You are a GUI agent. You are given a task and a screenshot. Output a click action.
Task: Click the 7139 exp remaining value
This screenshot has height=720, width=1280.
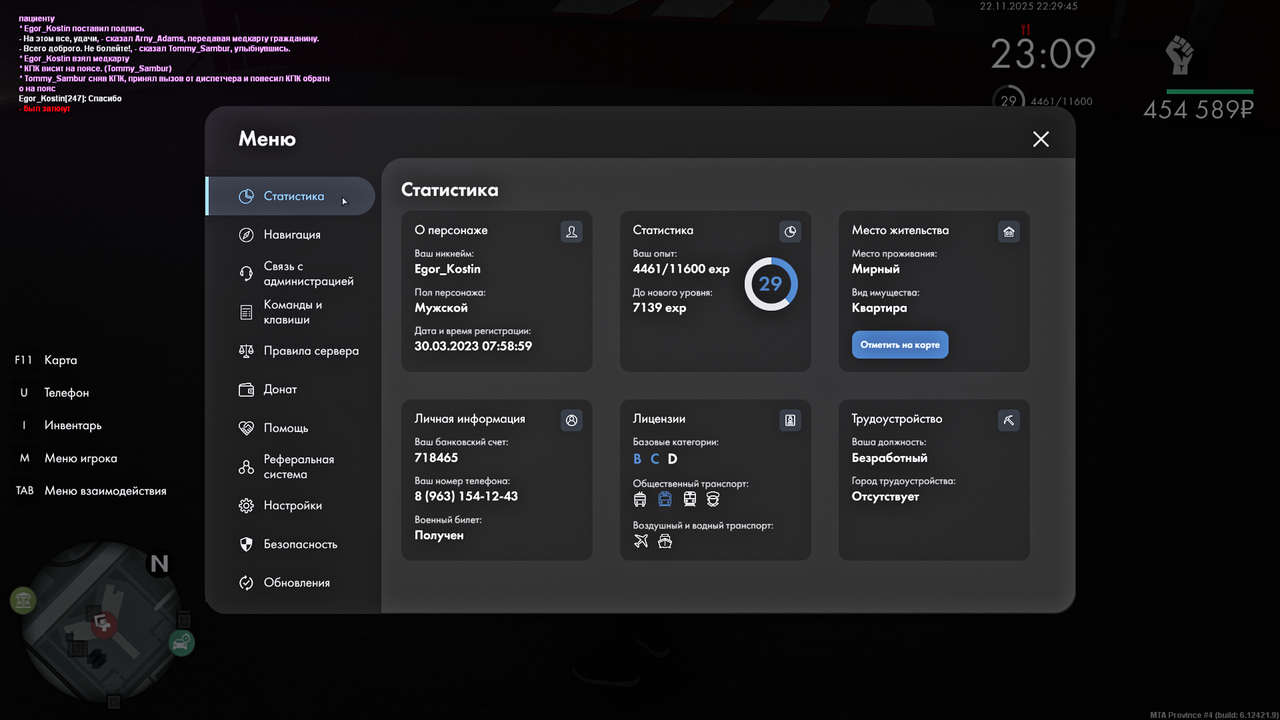tap(659, 308)
